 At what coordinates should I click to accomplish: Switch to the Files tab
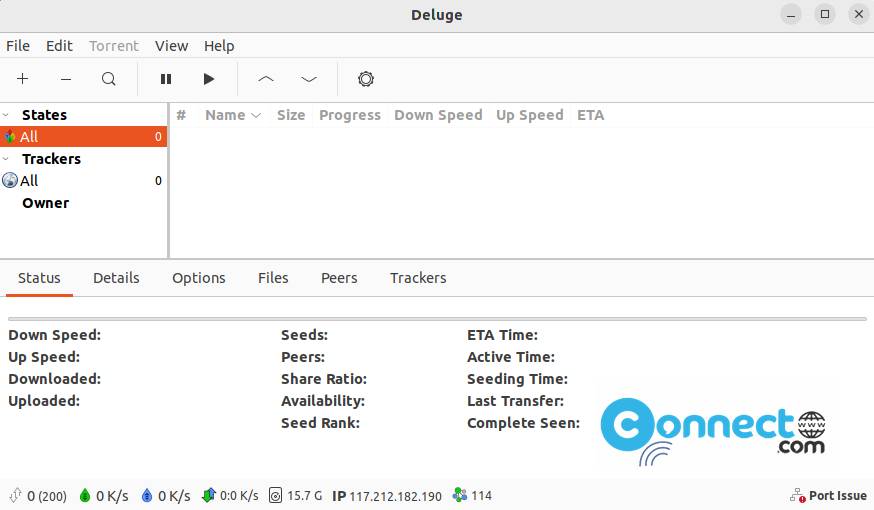coord(273,278)
